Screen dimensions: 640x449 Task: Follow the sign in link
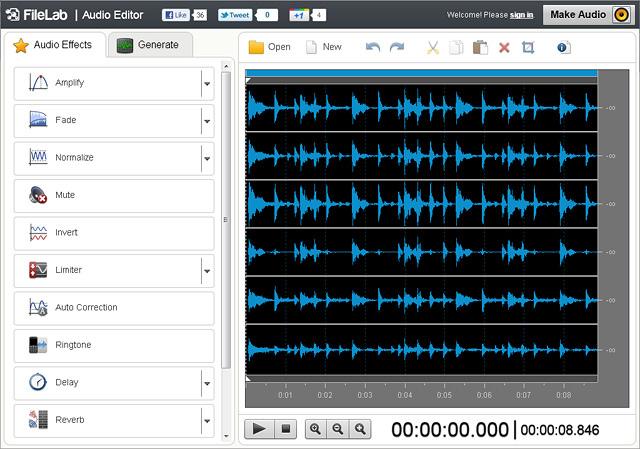click(x=521, y=15)
